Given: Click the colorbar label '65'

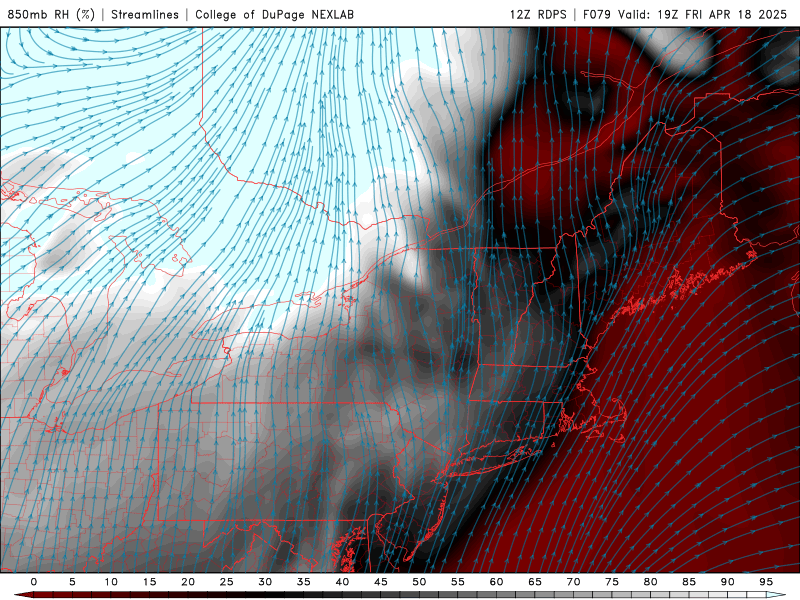Looking at the screenshot, I should pyautogui.click(x=535, y=582).
